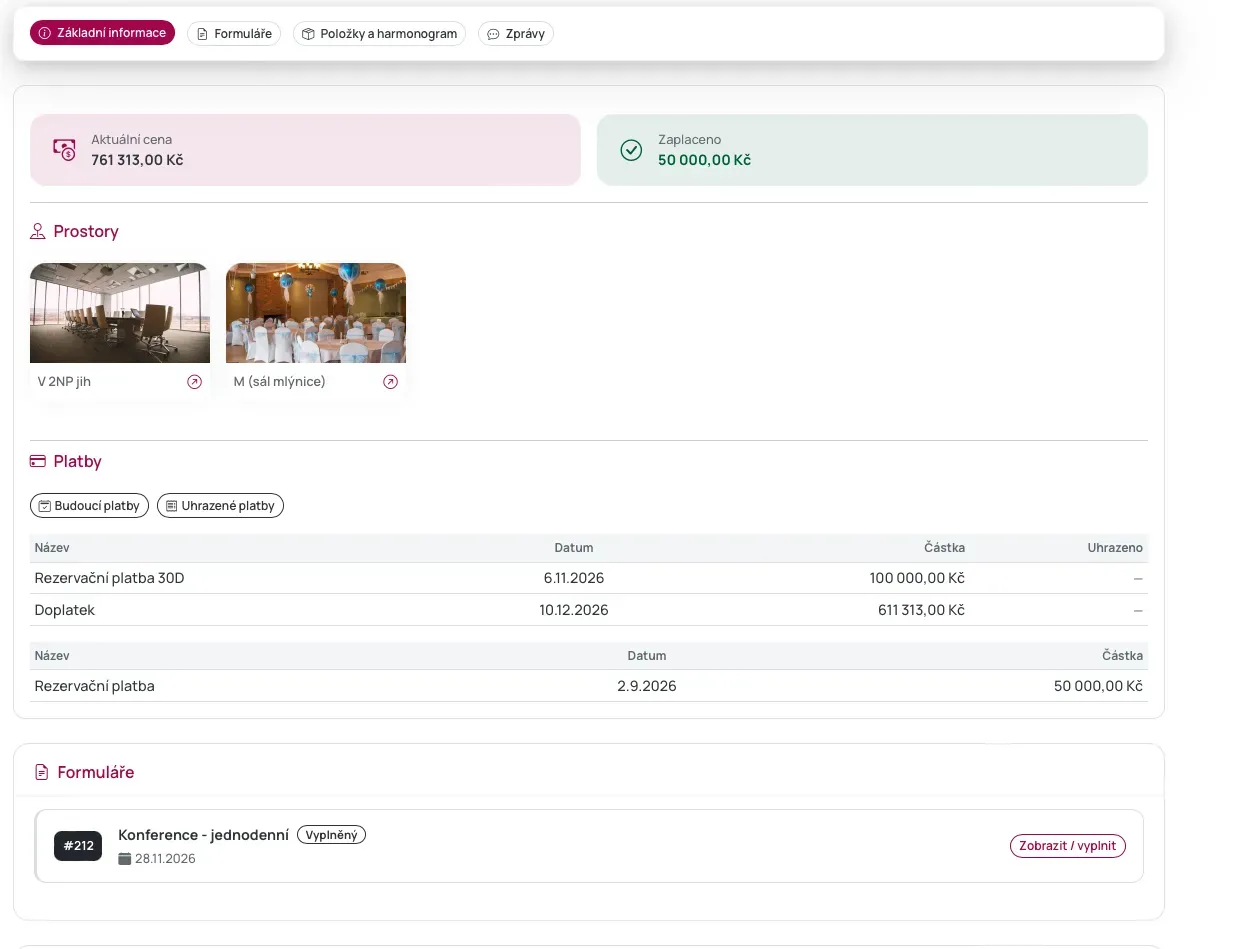1237x949 pixels.
Task: Go to the Zprávy tab
Action: tap(516, 34)
